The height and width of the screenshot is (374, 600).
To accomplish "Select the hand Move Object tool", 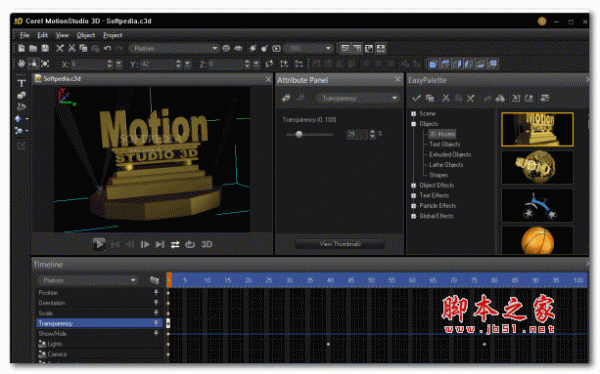I will [x=21, y=64].
